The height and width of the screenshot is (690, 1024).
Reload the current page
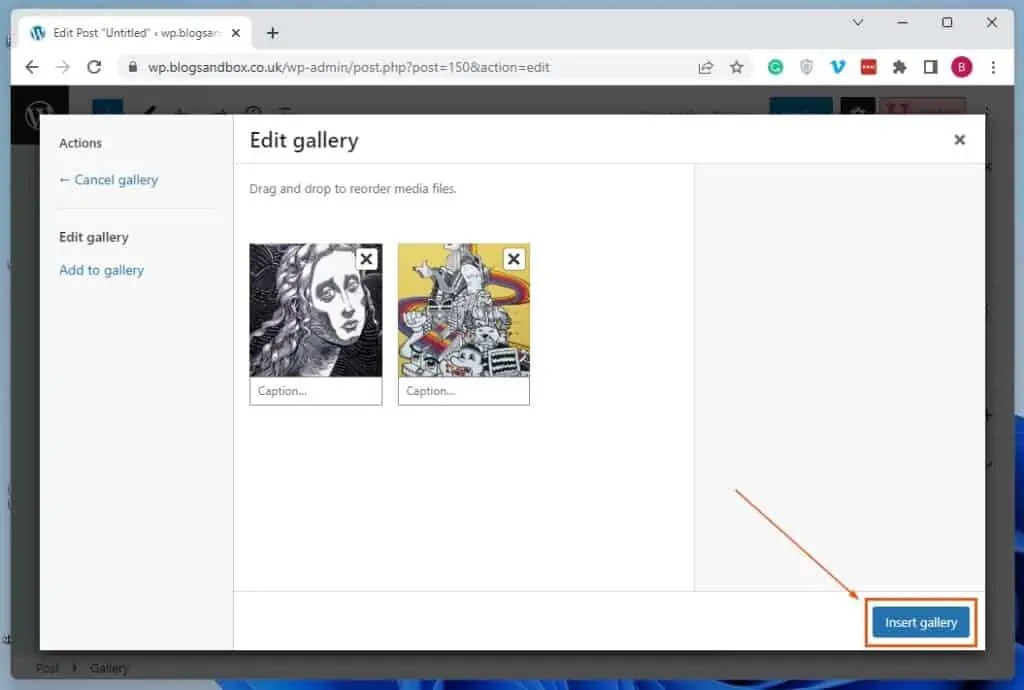click(95, 66)
